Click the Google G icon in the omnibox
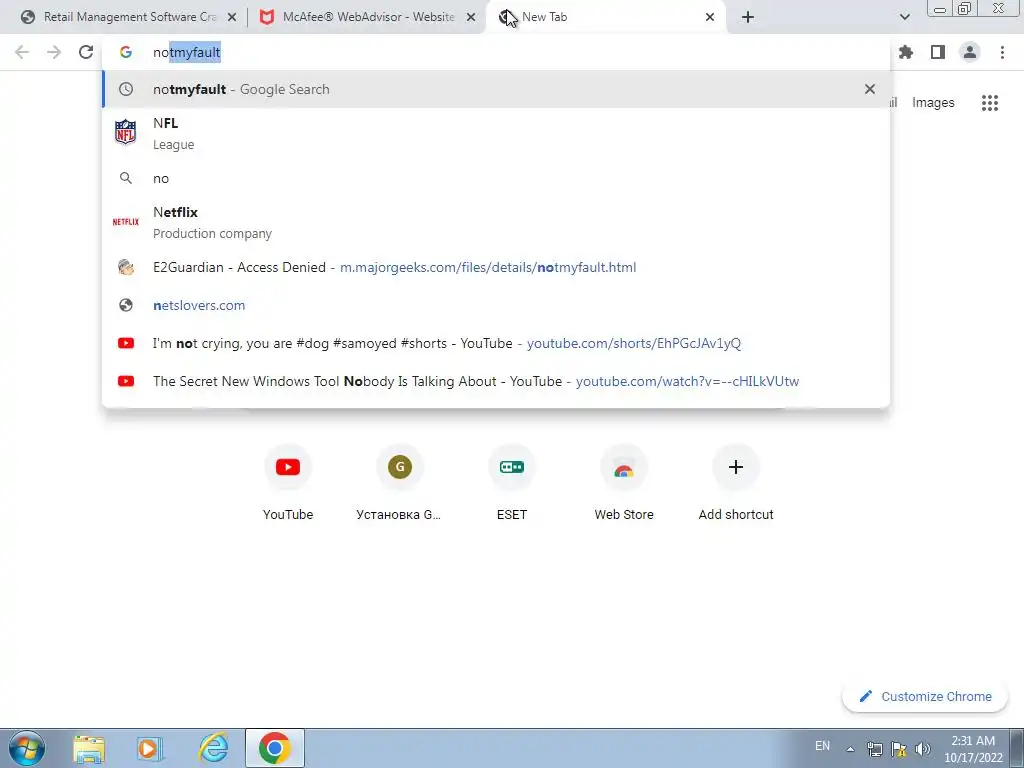 [126, 52]
